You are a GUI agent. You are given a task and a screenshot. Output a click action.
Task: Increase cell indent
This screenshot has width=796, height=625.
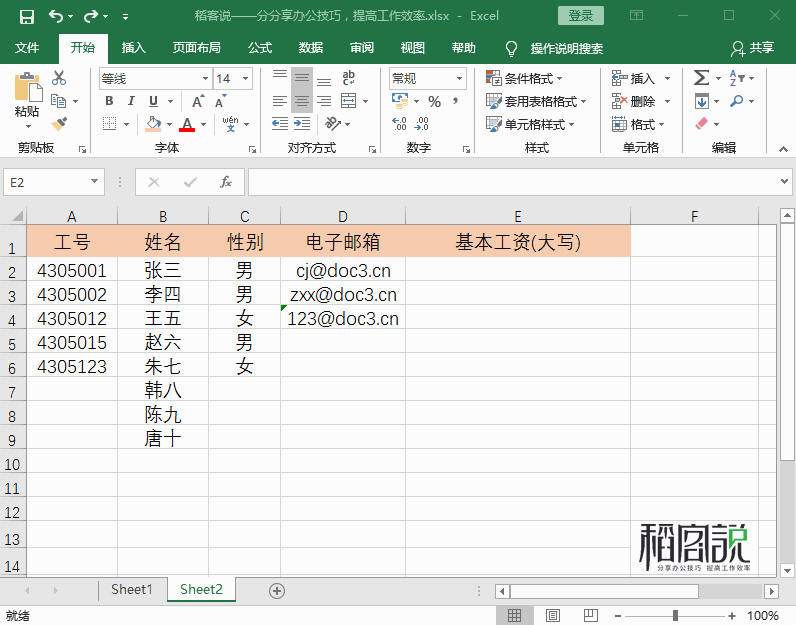(302, 124)
